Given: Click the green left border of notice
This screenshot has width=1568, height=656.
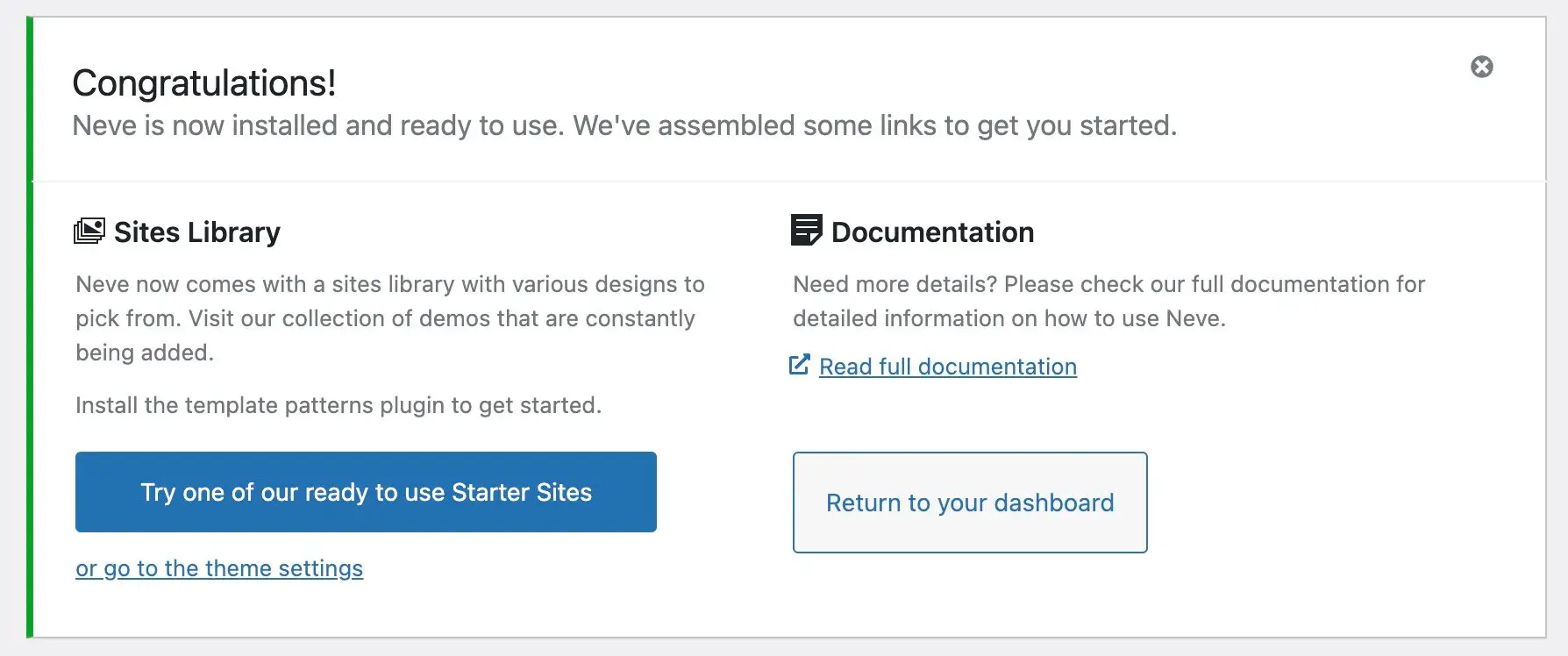Looking at the screenshot, I should point(30,327).
